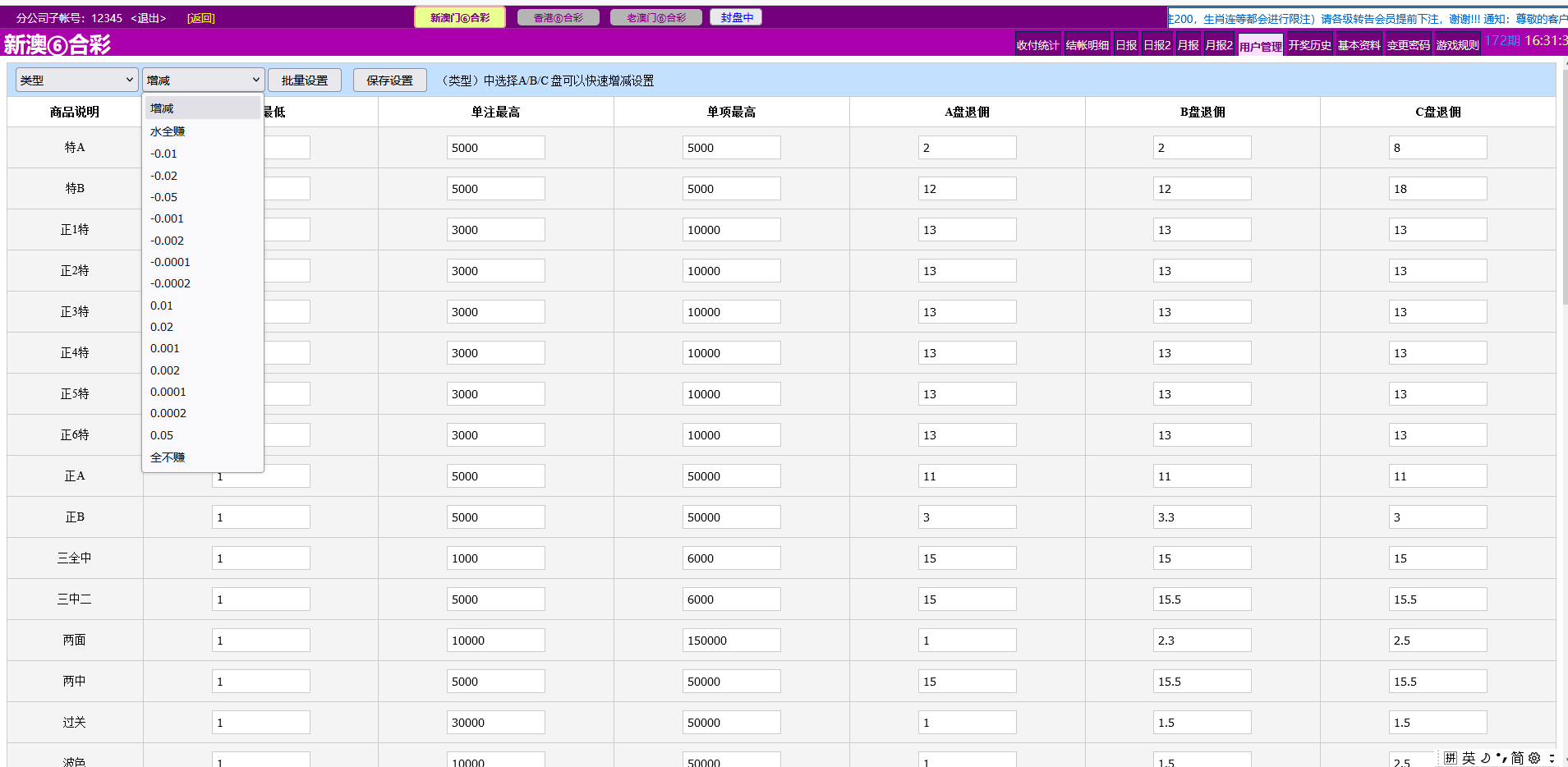
Task: Open IME settings gear icon
Action: click(1534, 758)
